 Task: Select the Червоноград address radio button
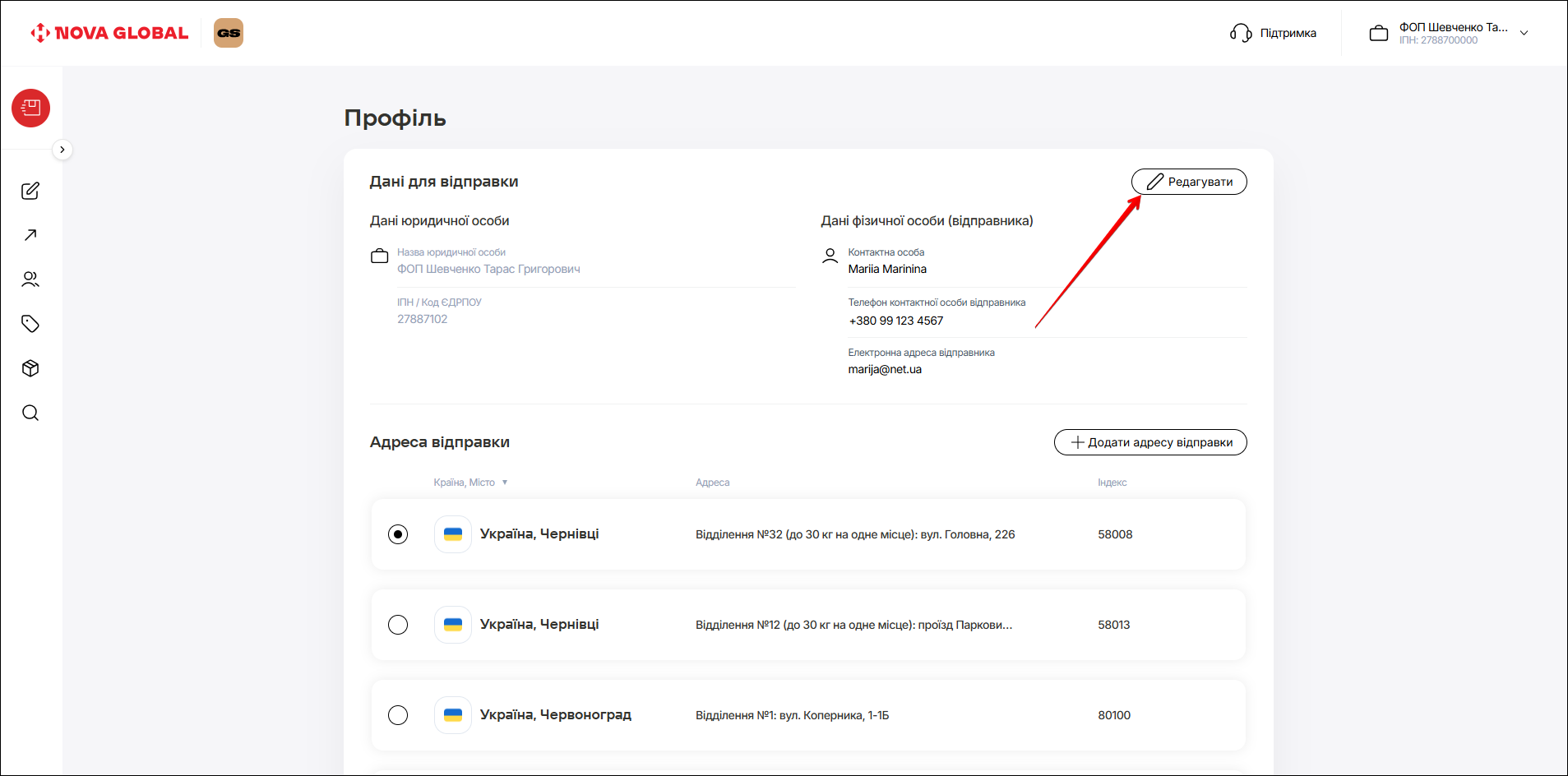398,715
